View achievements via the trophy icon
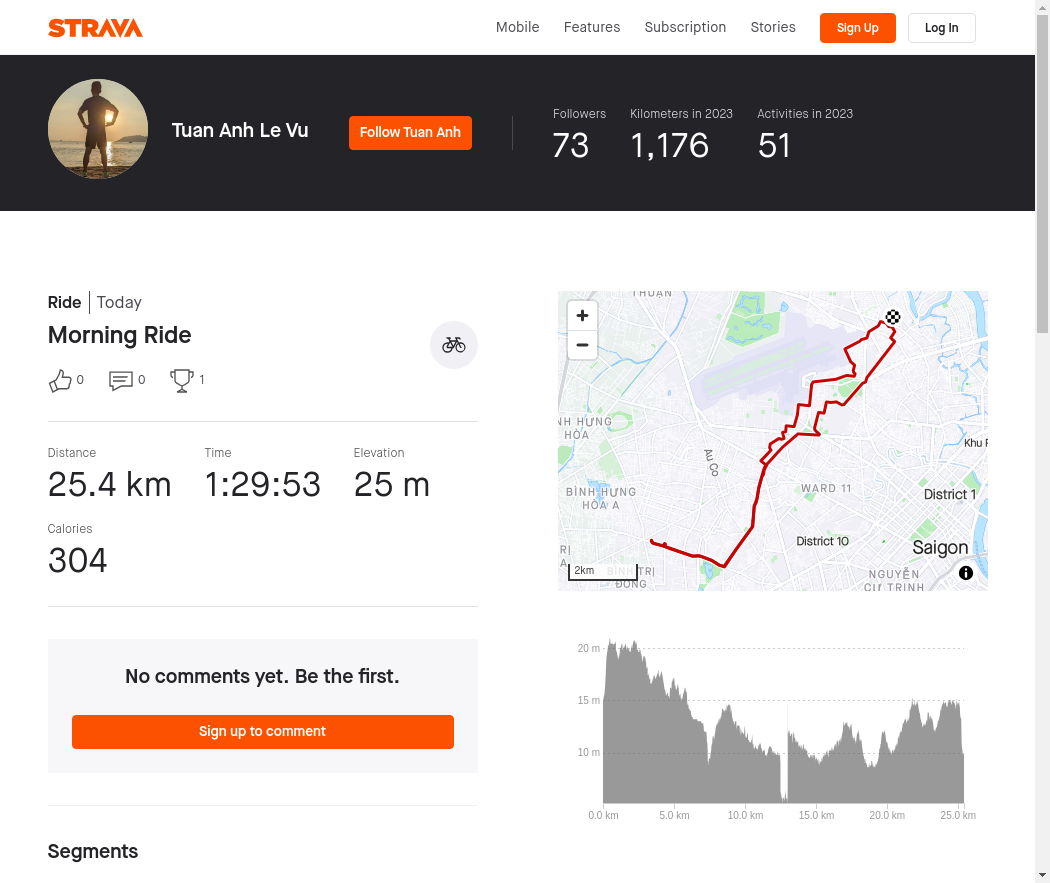The image size is (1050, 883). coord(181,380)
